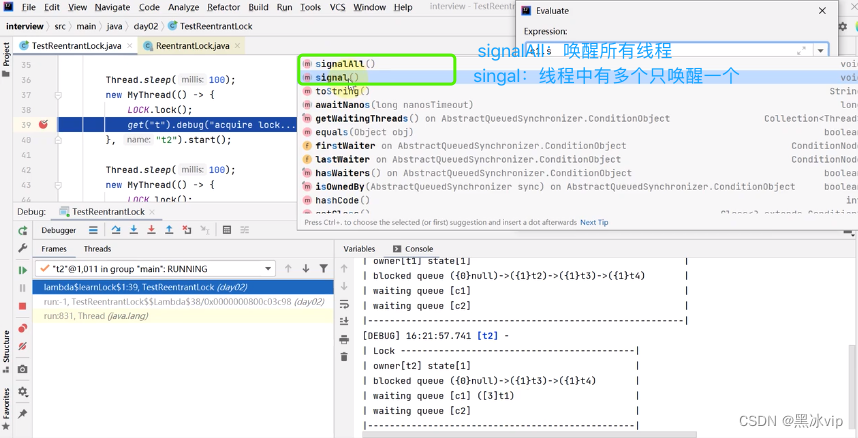Toggle the Mute Breakpoints icon

[22, 346]
